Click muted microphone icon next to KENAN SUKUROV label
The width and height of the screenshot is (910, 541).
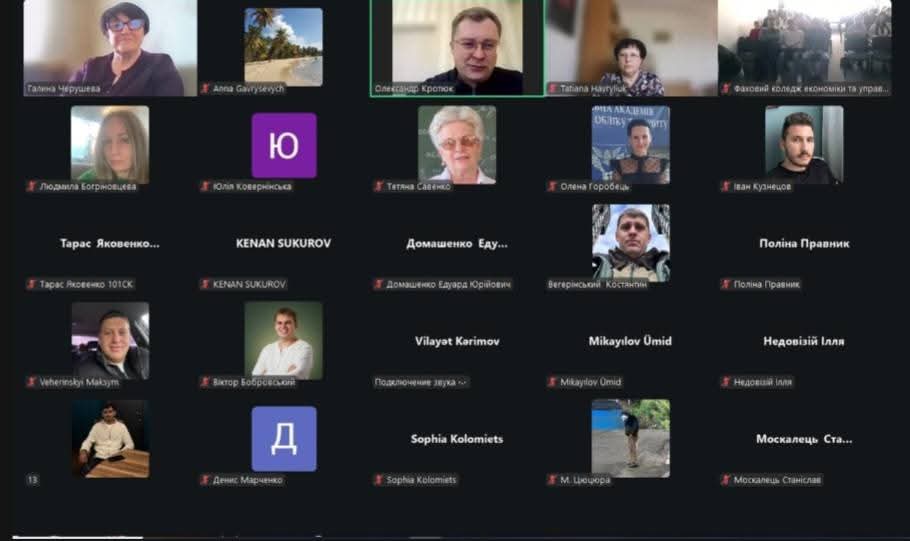(205, 284)
